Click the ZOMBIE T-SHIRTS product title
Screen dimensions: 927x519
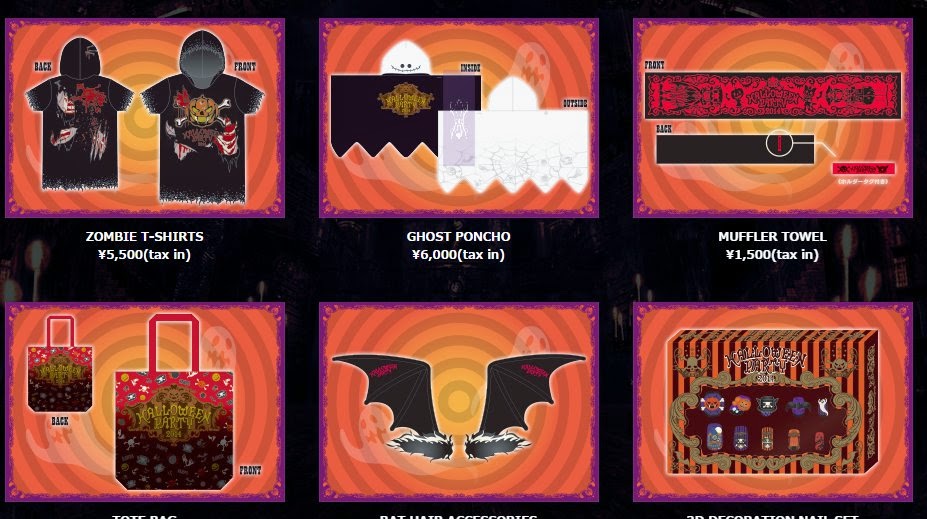pyautogui.click(x=145, y=236)
